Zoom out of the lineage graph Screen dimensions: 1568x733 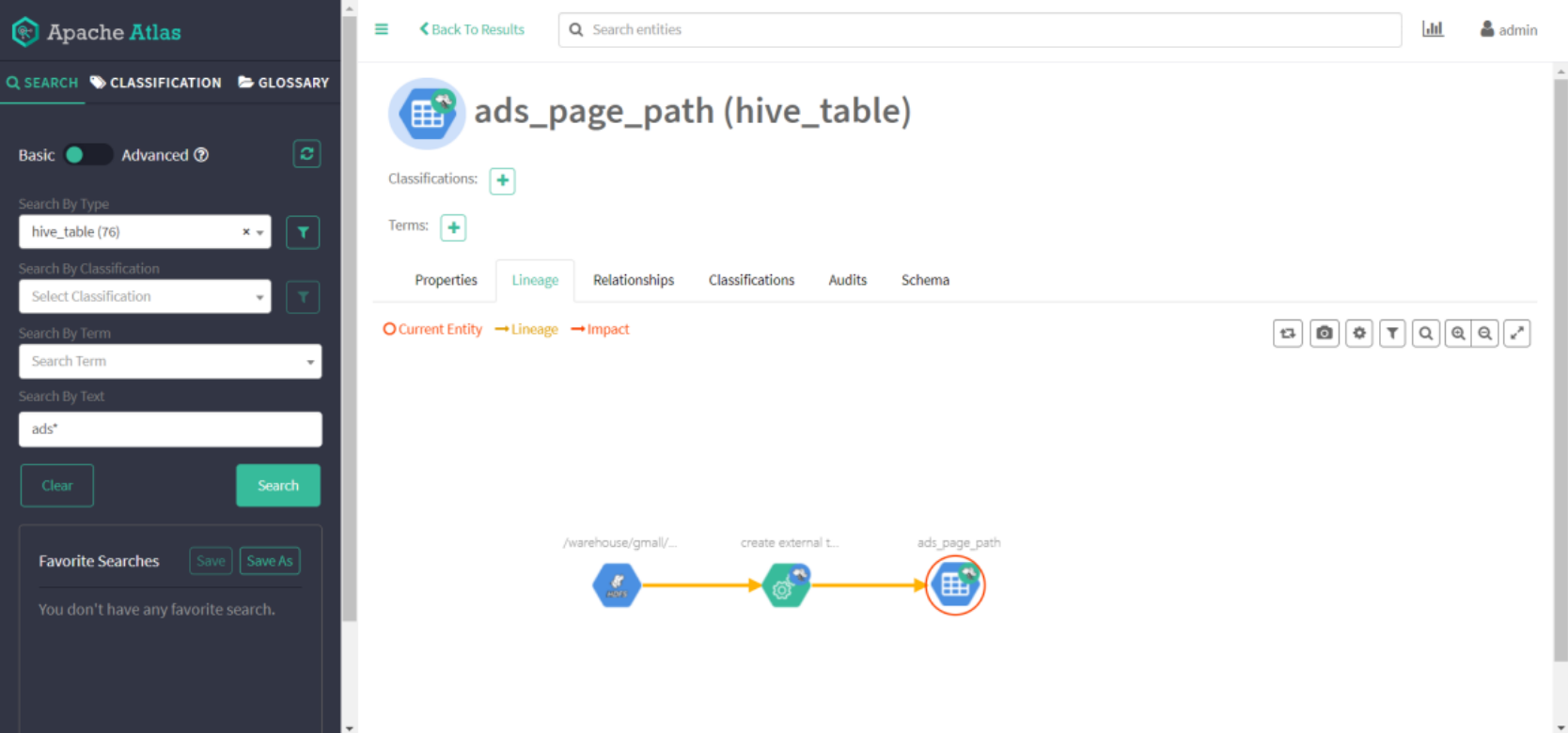point(1485,334)
